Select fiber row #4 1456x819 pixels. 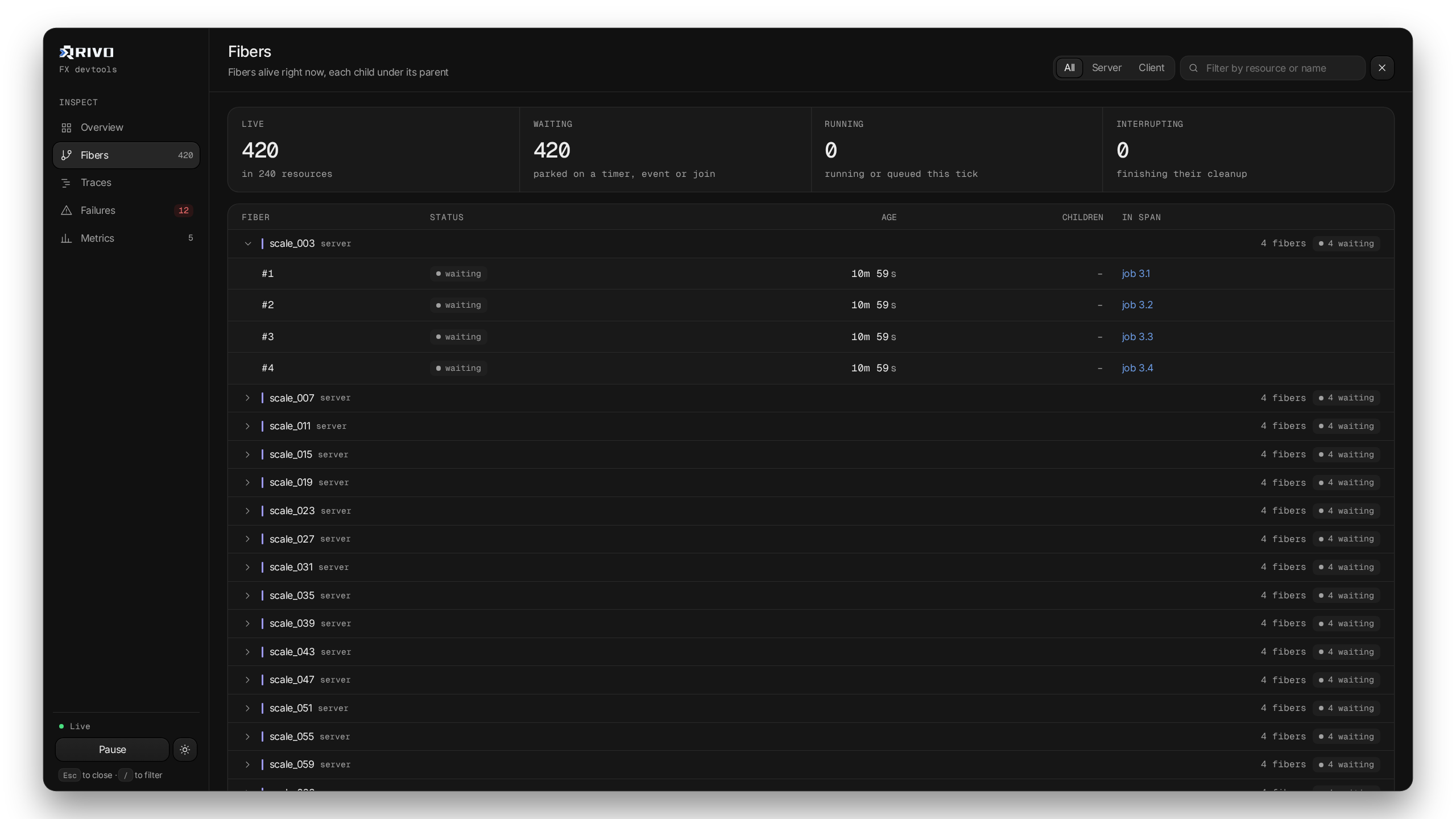811,368
